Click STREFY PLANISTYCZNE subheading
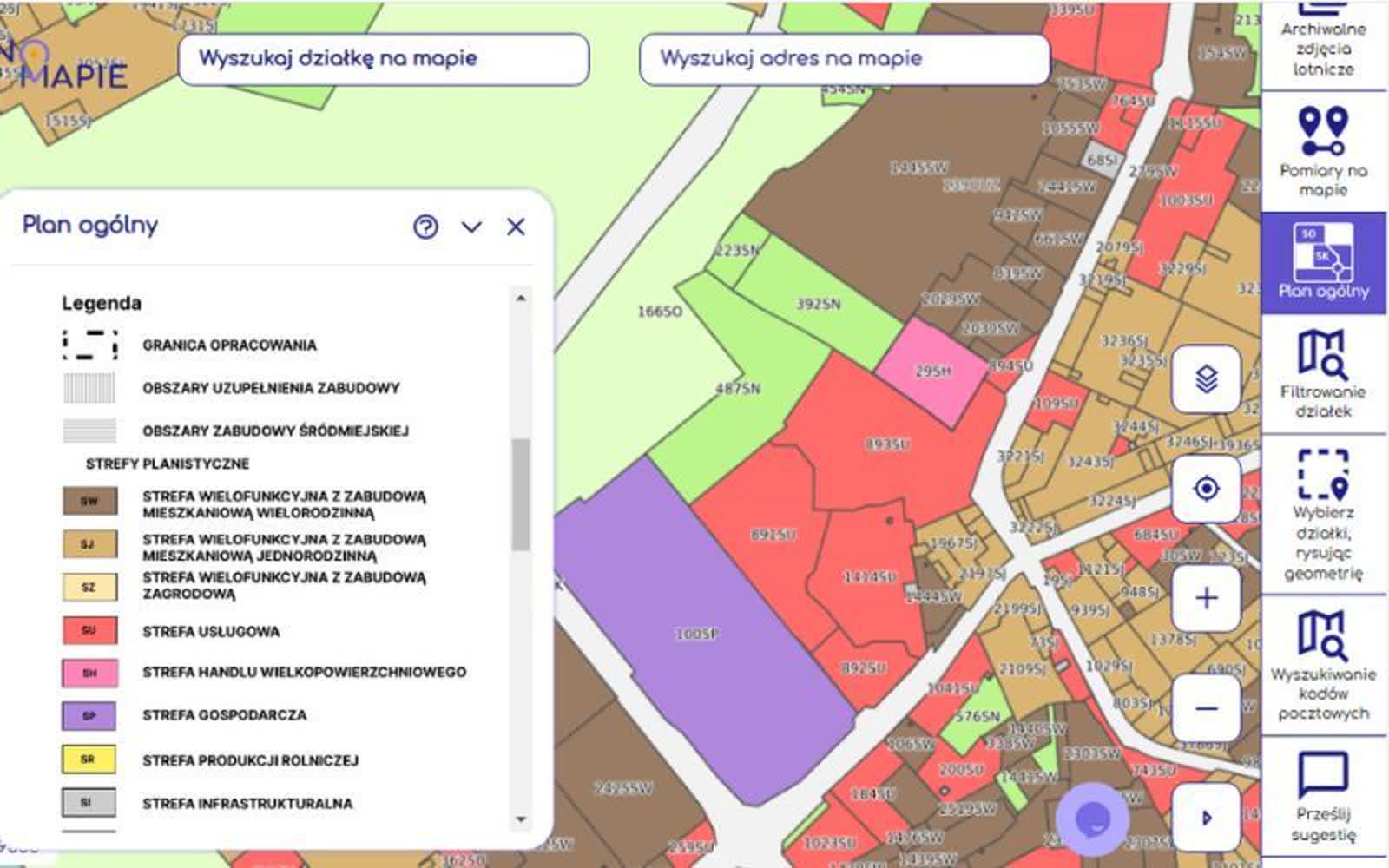Screen dimensions: 1389x868 pos(168,464)
